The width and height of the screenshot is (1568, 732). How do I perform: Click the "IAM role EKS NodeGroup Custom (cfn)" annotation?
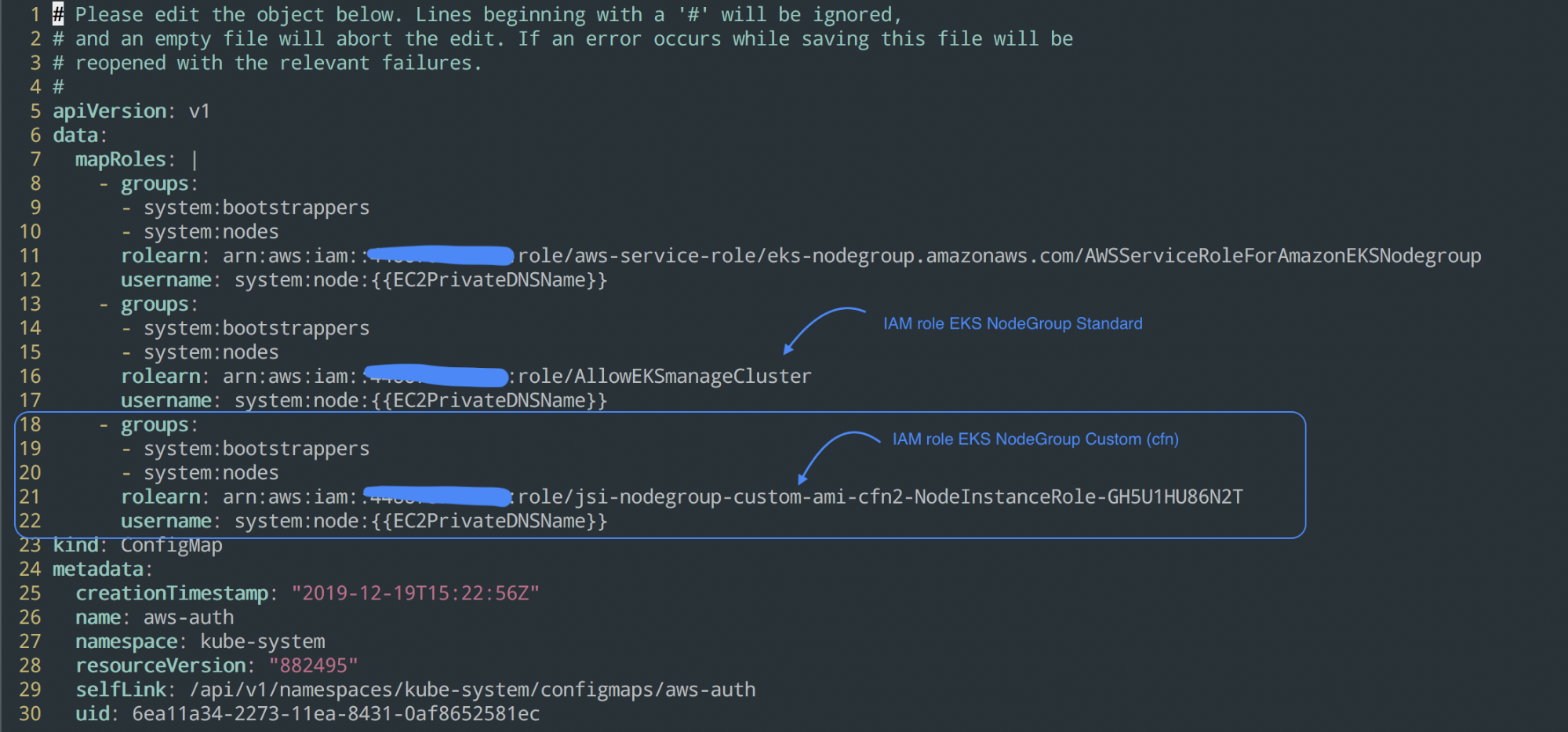click(1035, 439)
